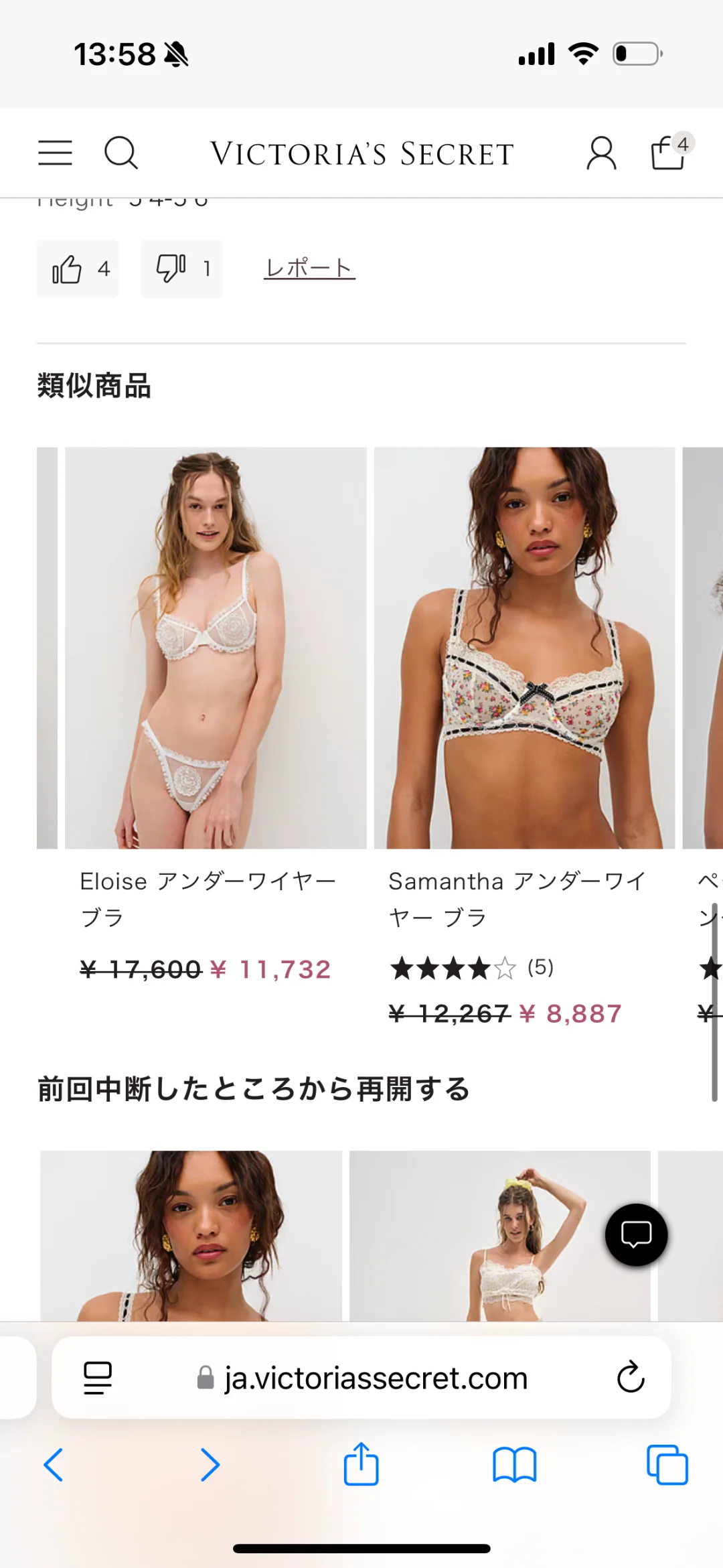Tap the thumbs-down unhelpful button

tap(181, 269)
